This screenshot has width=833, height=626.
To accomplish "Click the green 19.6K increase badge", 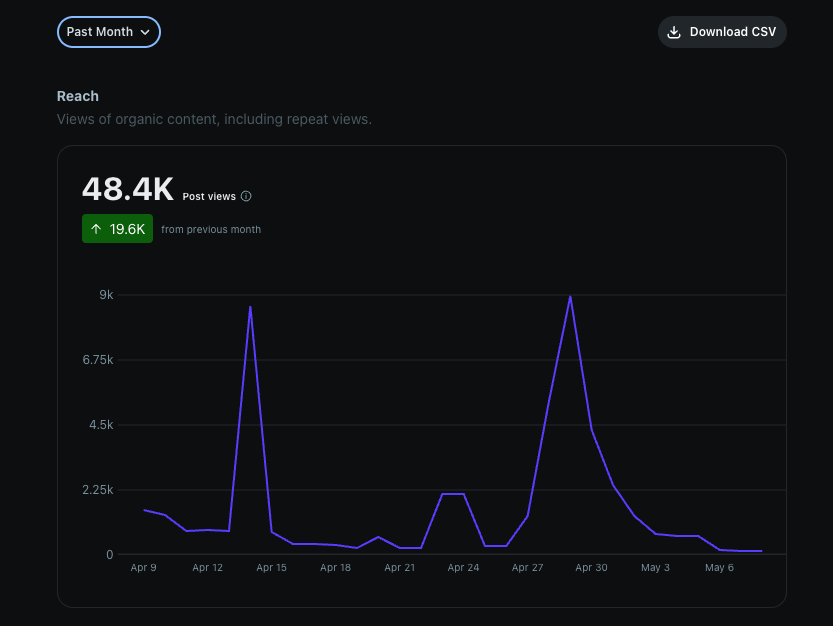I will pyautogui.click(x=117, y=229).
